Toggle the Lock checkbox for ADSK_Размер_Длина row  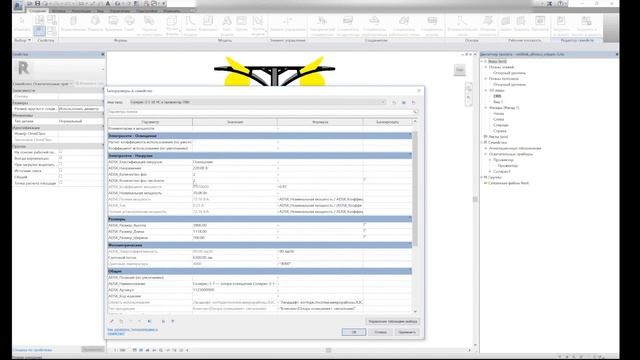[x=364, y=231]
